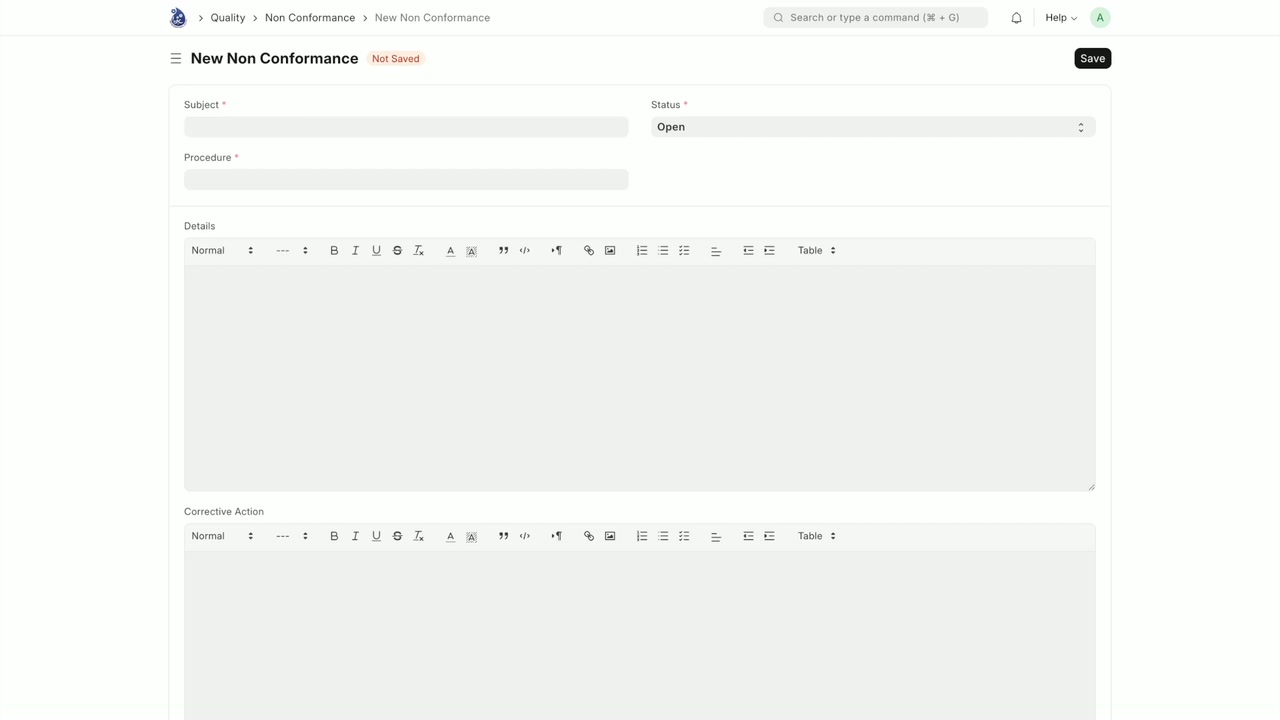The width and height of the screenshot is (1280, 720).
Task: Insert a link in Details editor
Action: pyautogui.click(x=589, y=251)
